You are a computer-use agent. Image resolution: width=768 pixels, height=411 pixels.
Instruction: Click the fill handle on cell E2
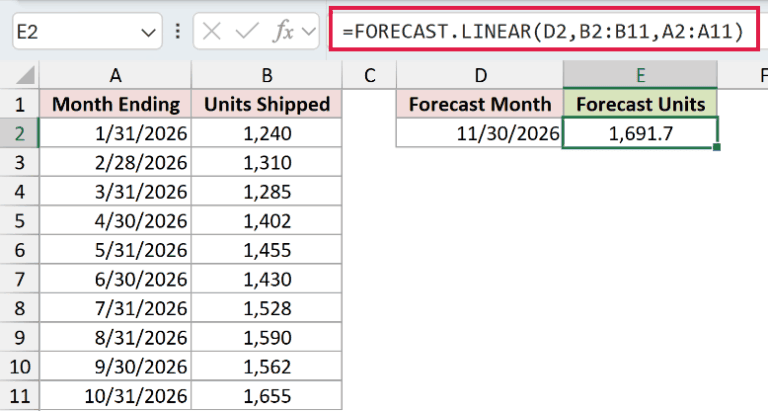pos(717,147)
